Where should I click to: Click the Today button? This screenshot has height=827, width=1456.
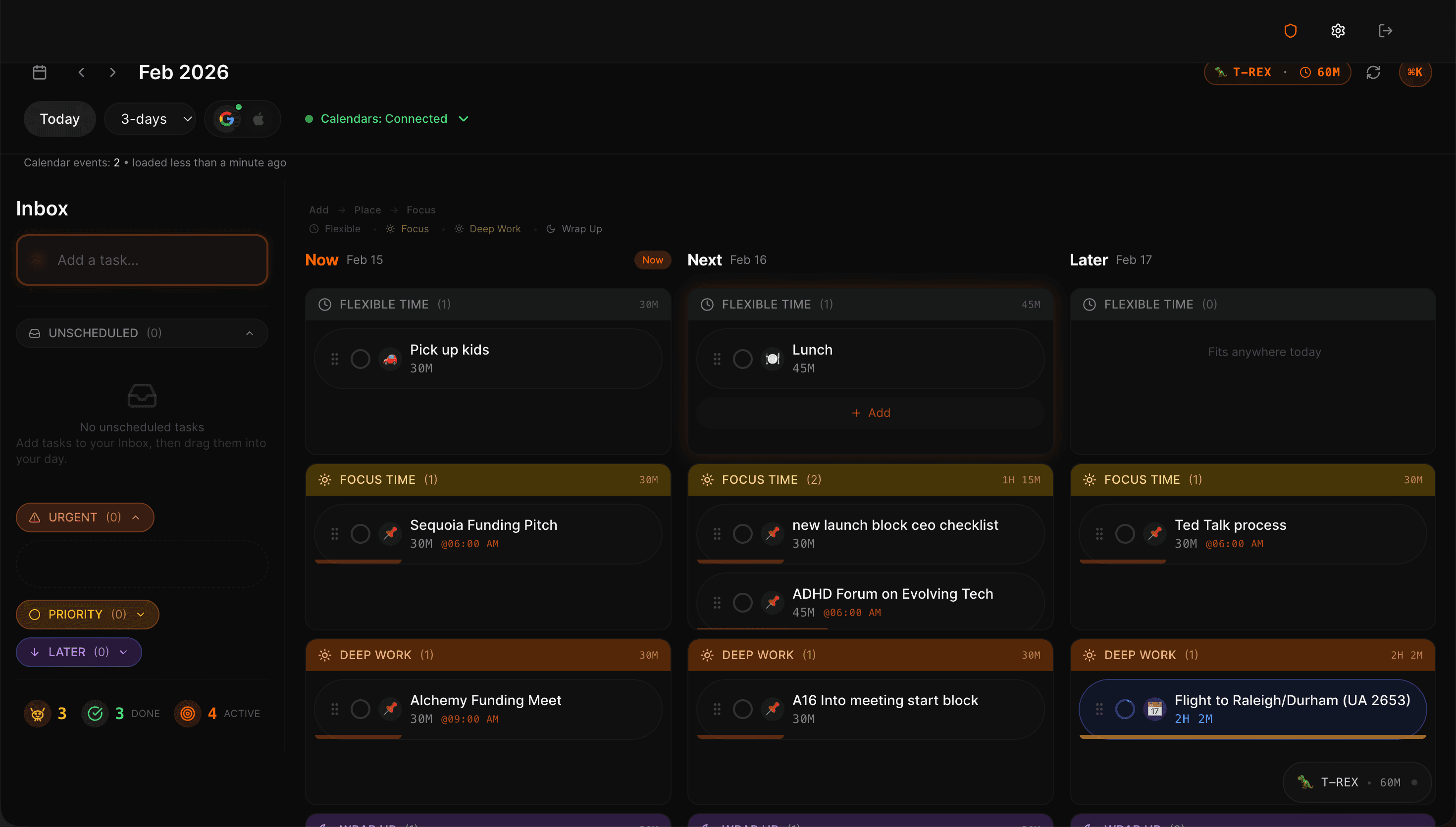click(59, 118)
